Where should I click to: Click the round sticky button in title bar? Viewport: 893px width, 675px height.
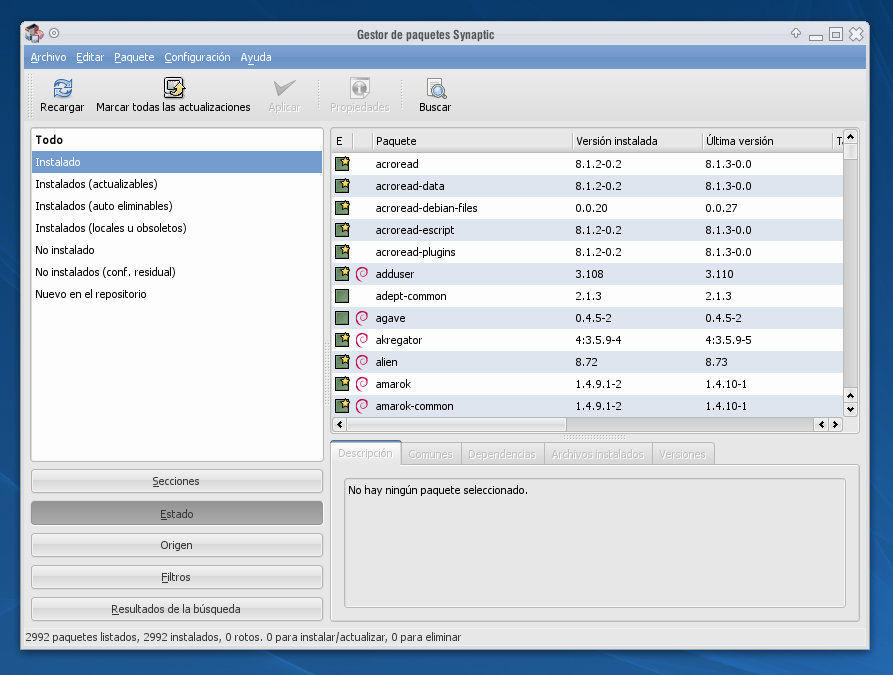(x=54, y=33)
